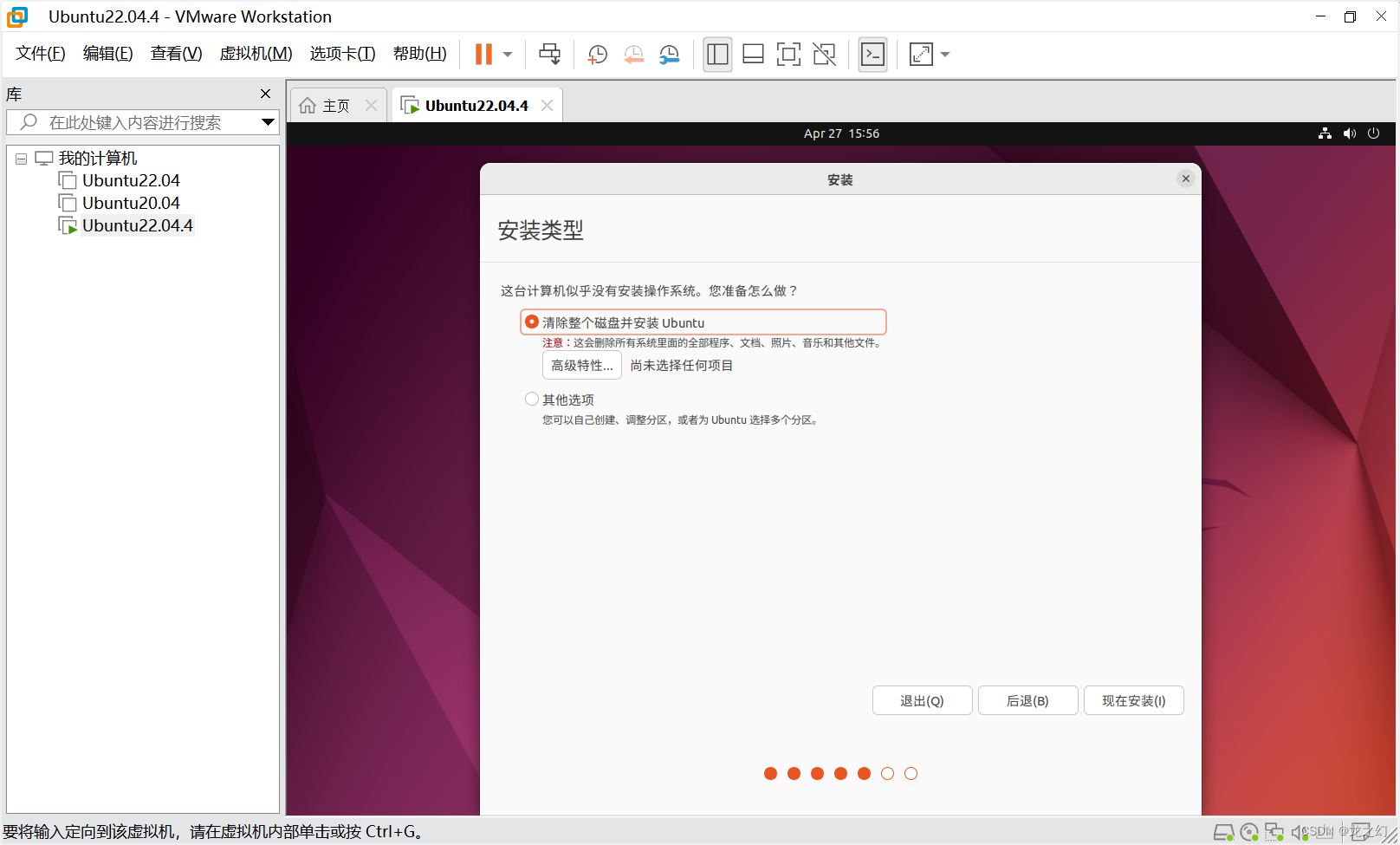Image resolution: width=1400 pixels, height=845 pixels.
Task: Pause the virtual machine with the orange pause icon
Action: pos(483,54)
